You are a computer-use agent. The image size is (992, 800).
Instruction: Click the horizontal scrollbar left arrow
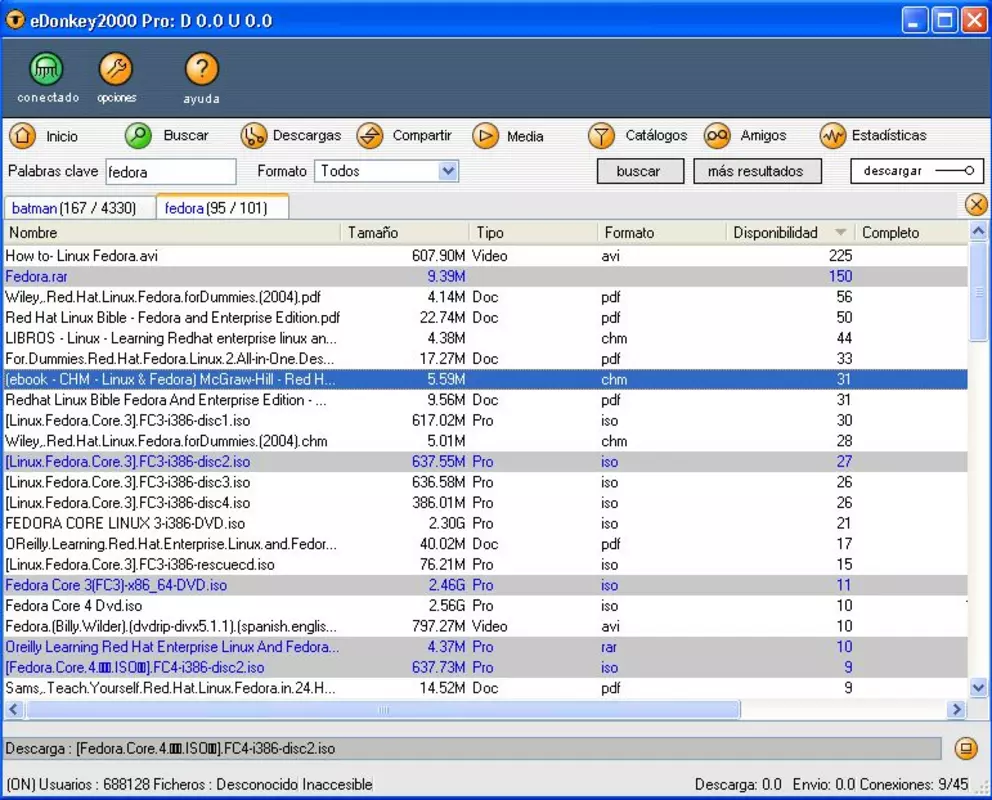click(x=14, y=710)
